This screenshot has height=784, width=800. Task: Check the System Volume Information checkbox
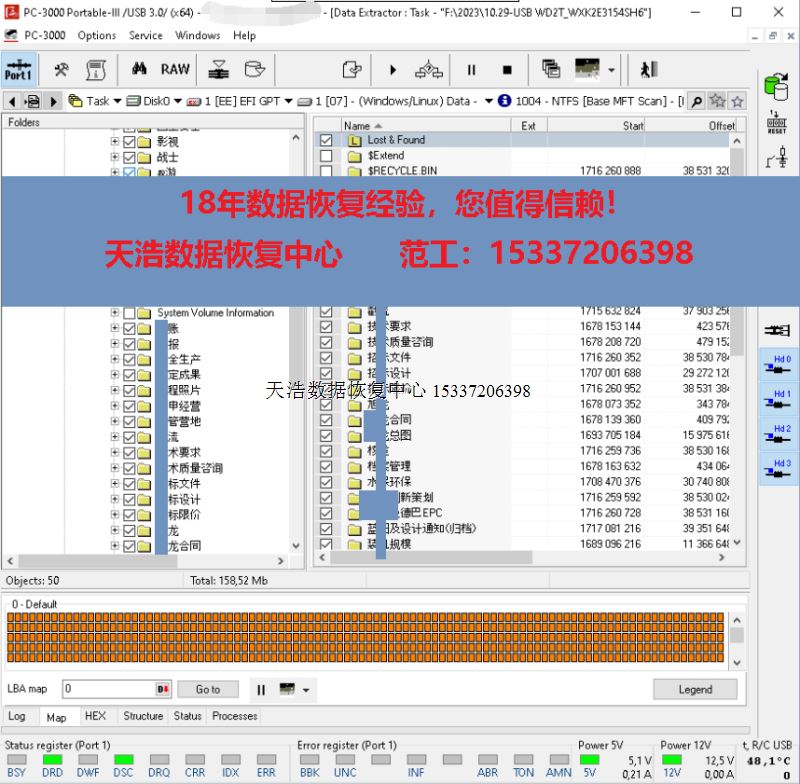point(129,313)
